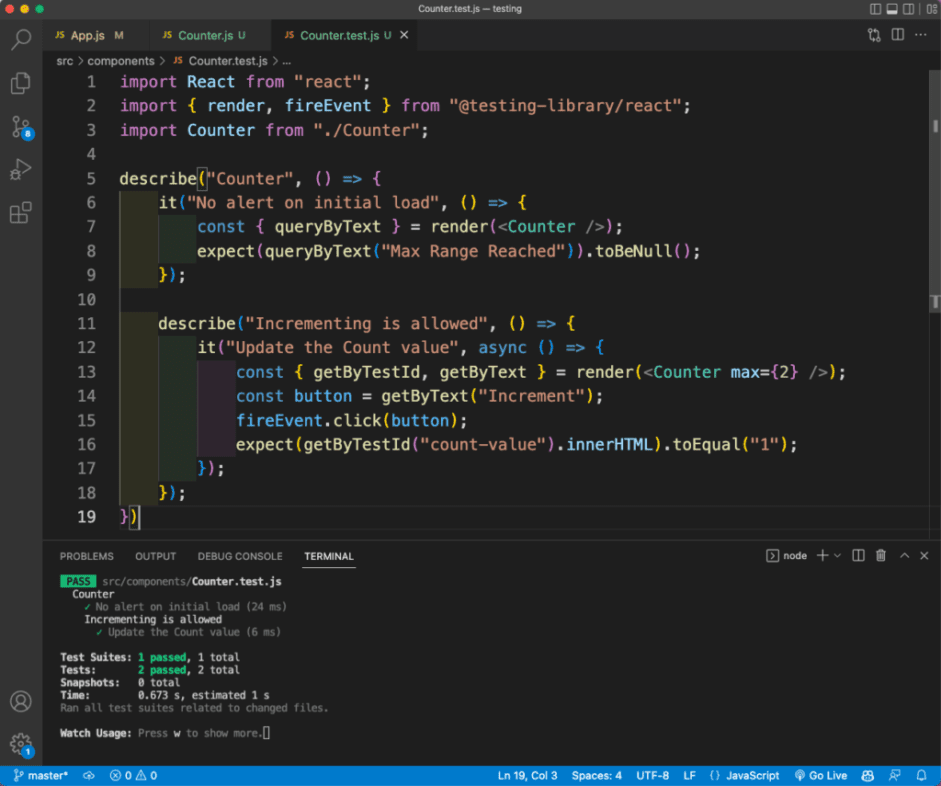Close the terminal panel
The image size is (941, 786).
924,556
